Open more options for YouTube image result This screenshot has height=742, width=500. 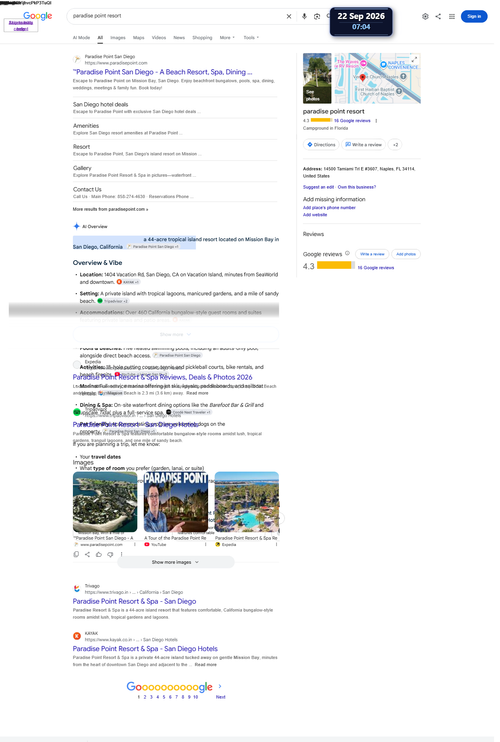click(205, 544)
